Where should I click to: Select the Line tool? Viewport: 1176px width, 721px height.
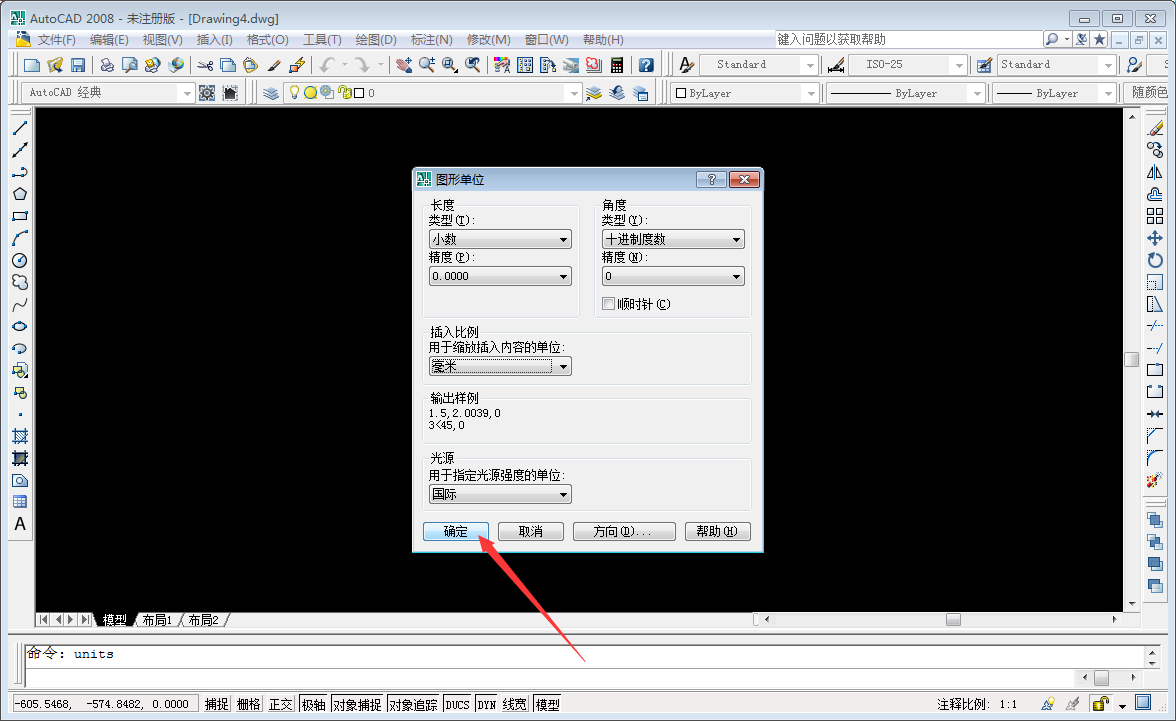click(x=20, y=127)
